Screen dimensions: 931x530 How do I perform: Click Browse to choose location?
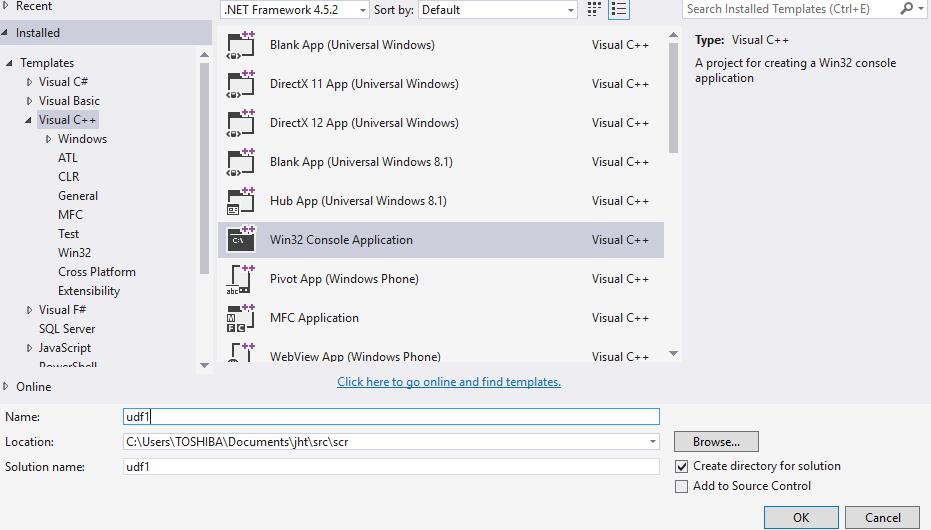[x=716, y=442]
